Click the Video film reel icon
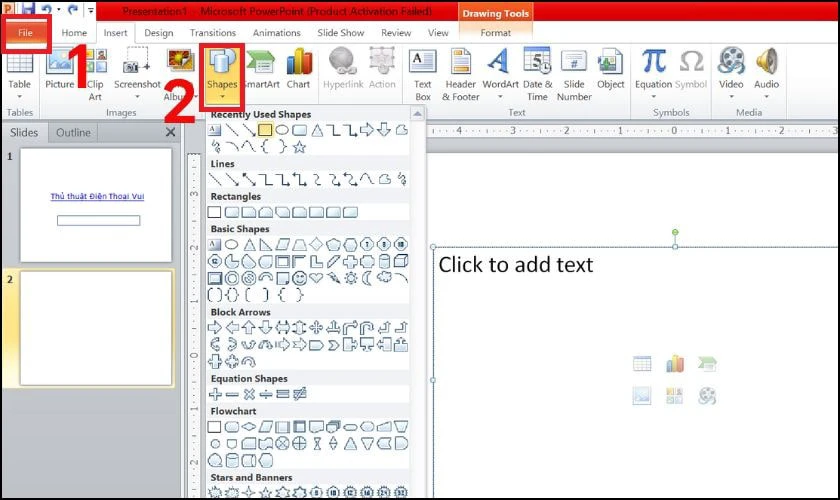840x500 pixels. point(731,61)
